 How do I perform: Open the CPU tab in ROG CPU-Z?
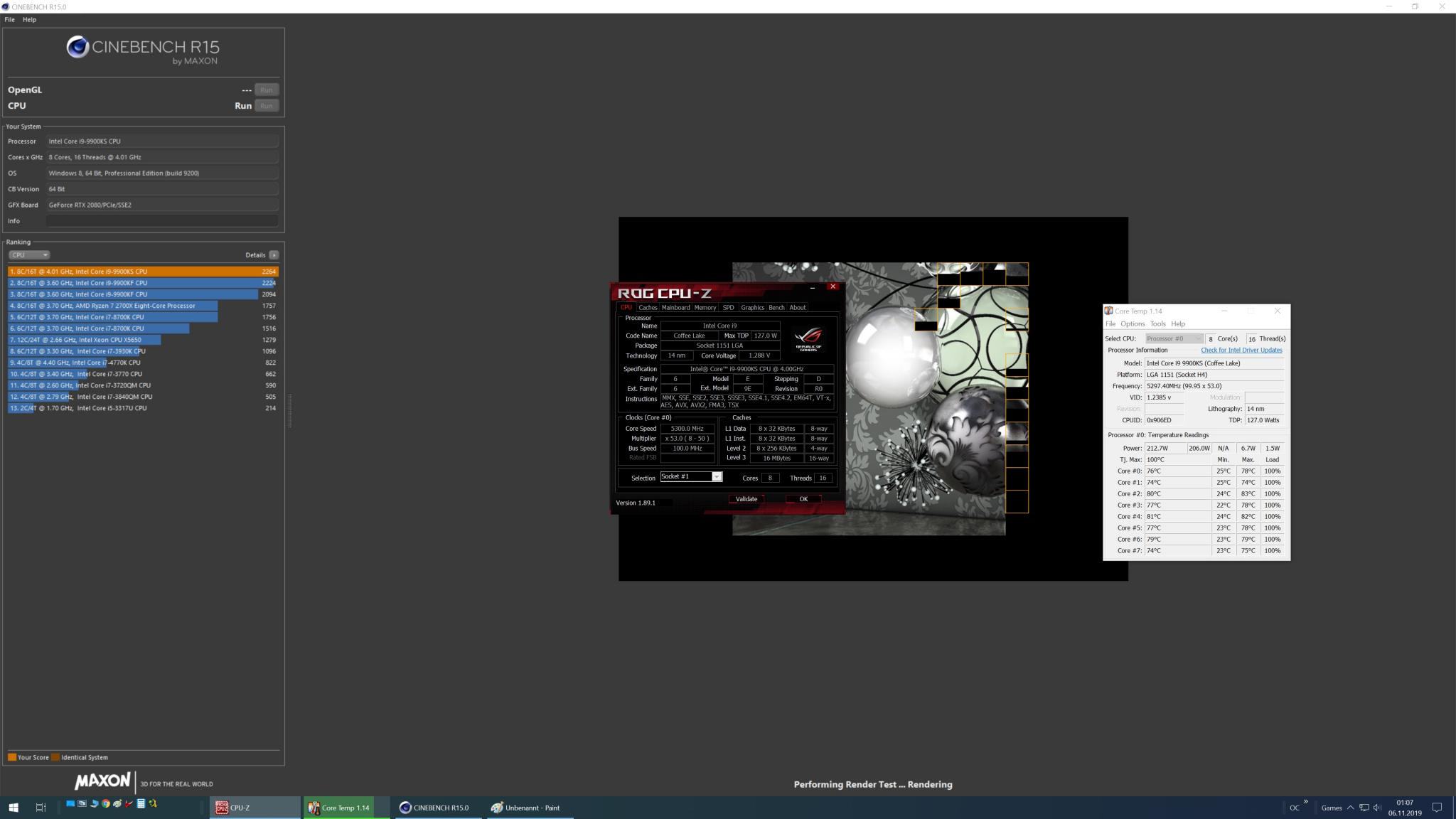click(x=626, y=307)
